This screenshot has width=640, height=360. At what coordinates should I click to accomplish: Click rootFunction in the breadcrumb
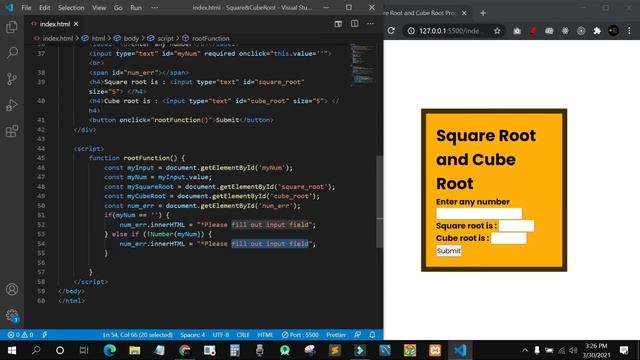click(211, 38)
